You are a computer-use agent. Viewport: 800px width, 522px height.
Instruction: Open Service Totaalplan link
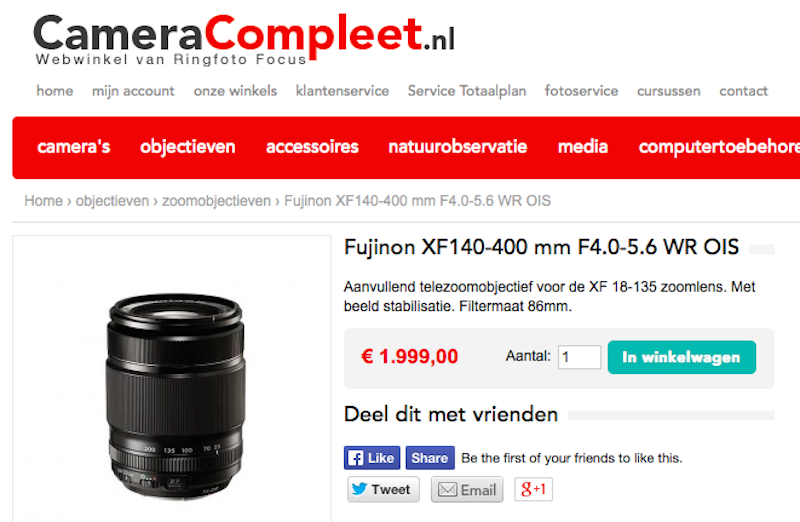[x=467, y=91]
